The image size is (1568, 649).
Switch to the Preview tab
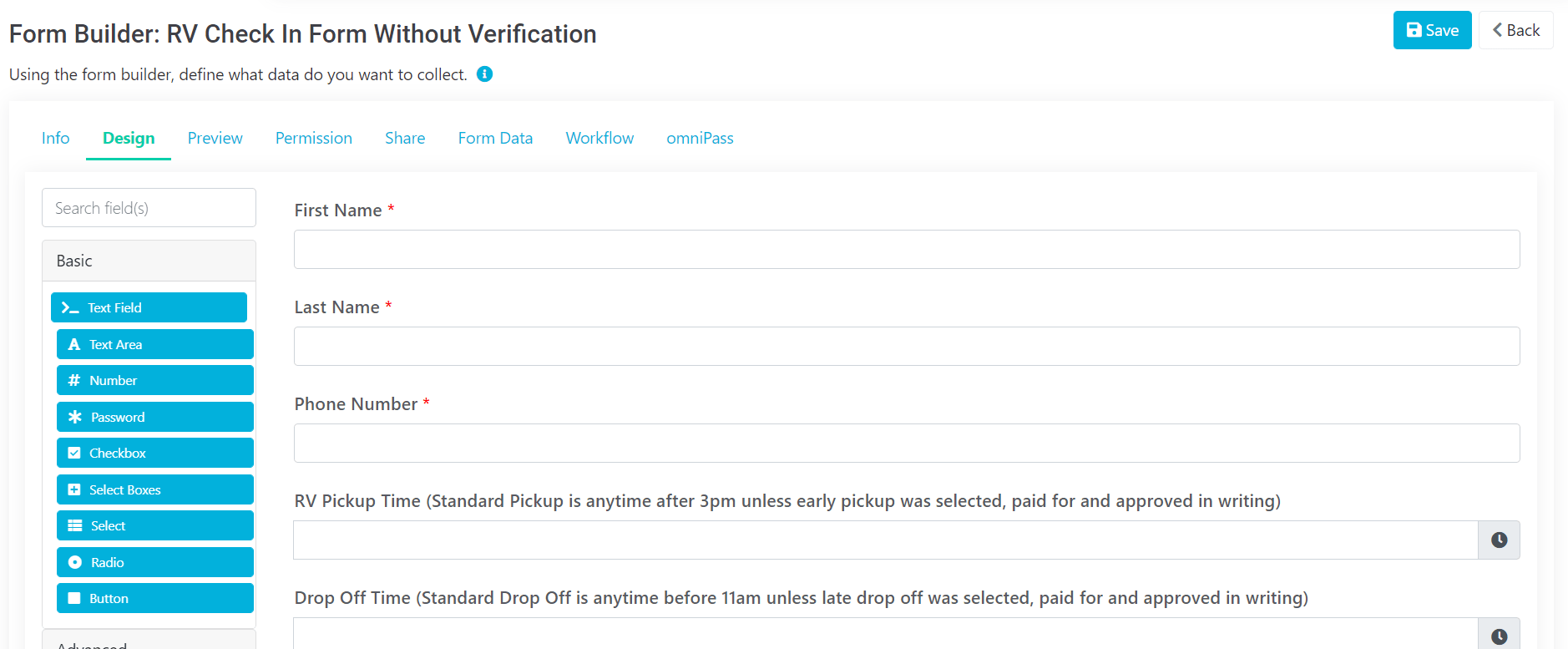pos(215,139)
